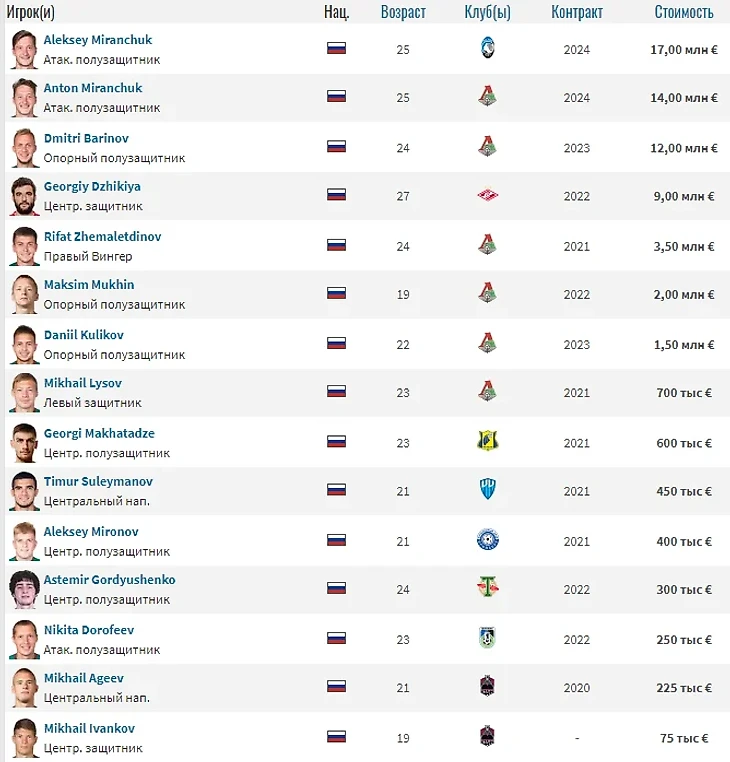Open club crest next to Nikita Dorofeev
Image resolution: width=730 pixels, height=762 pixels.
[487, 638]
